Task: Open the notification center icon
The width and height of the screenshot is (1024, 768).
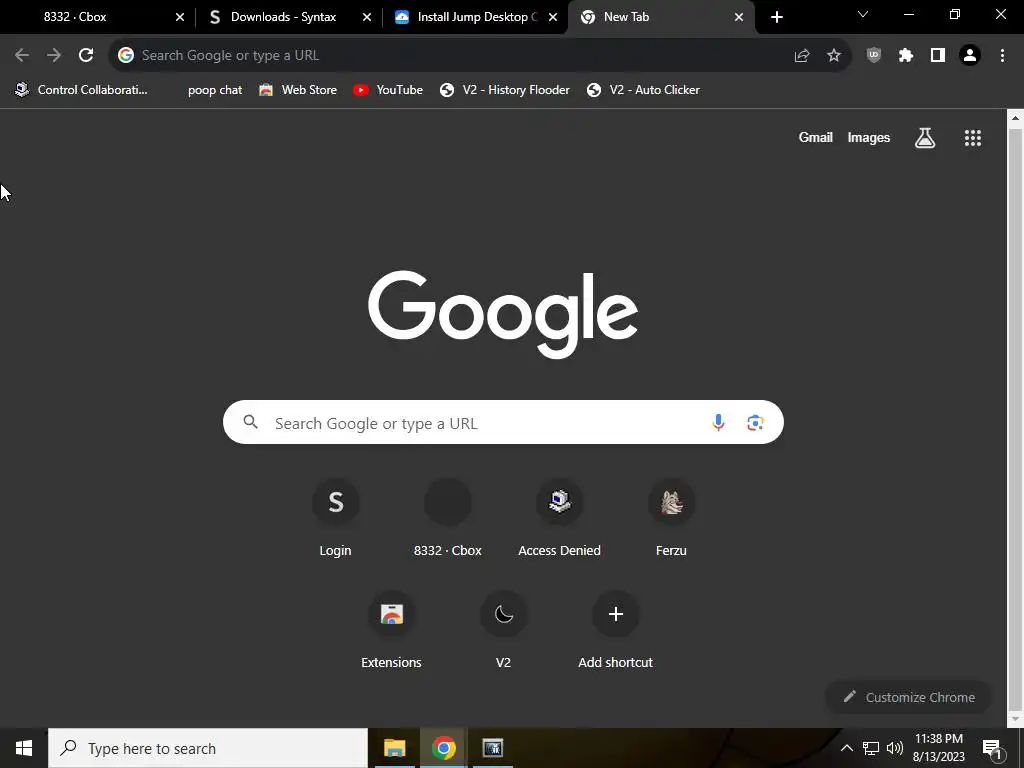Action: click(x=992, y=748)
